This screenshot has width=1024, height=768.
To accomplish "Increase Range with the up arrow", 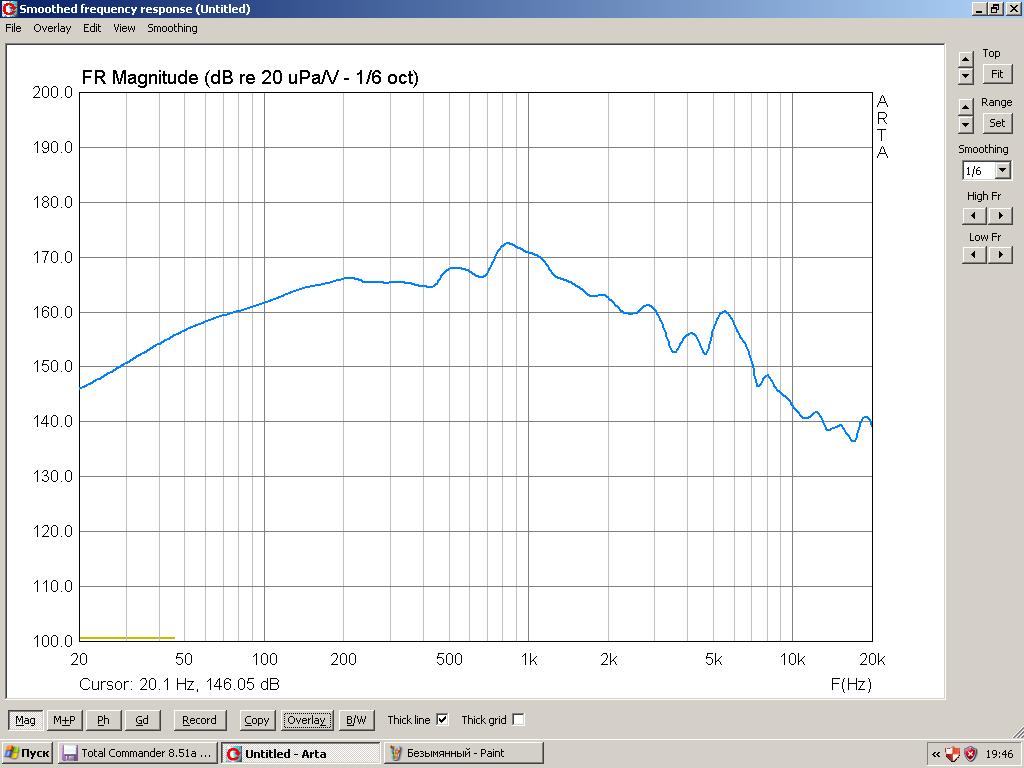I will coord(966,107).
